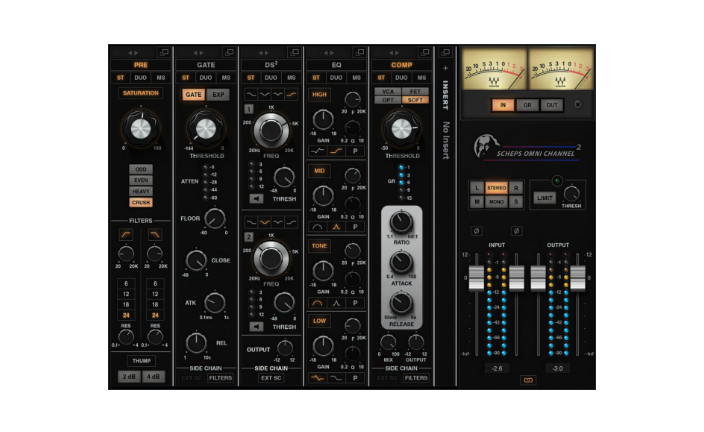Screen dimensions: 704x432
Task: Expand the GATE module with its header window icon
Action: coord(229,53)
